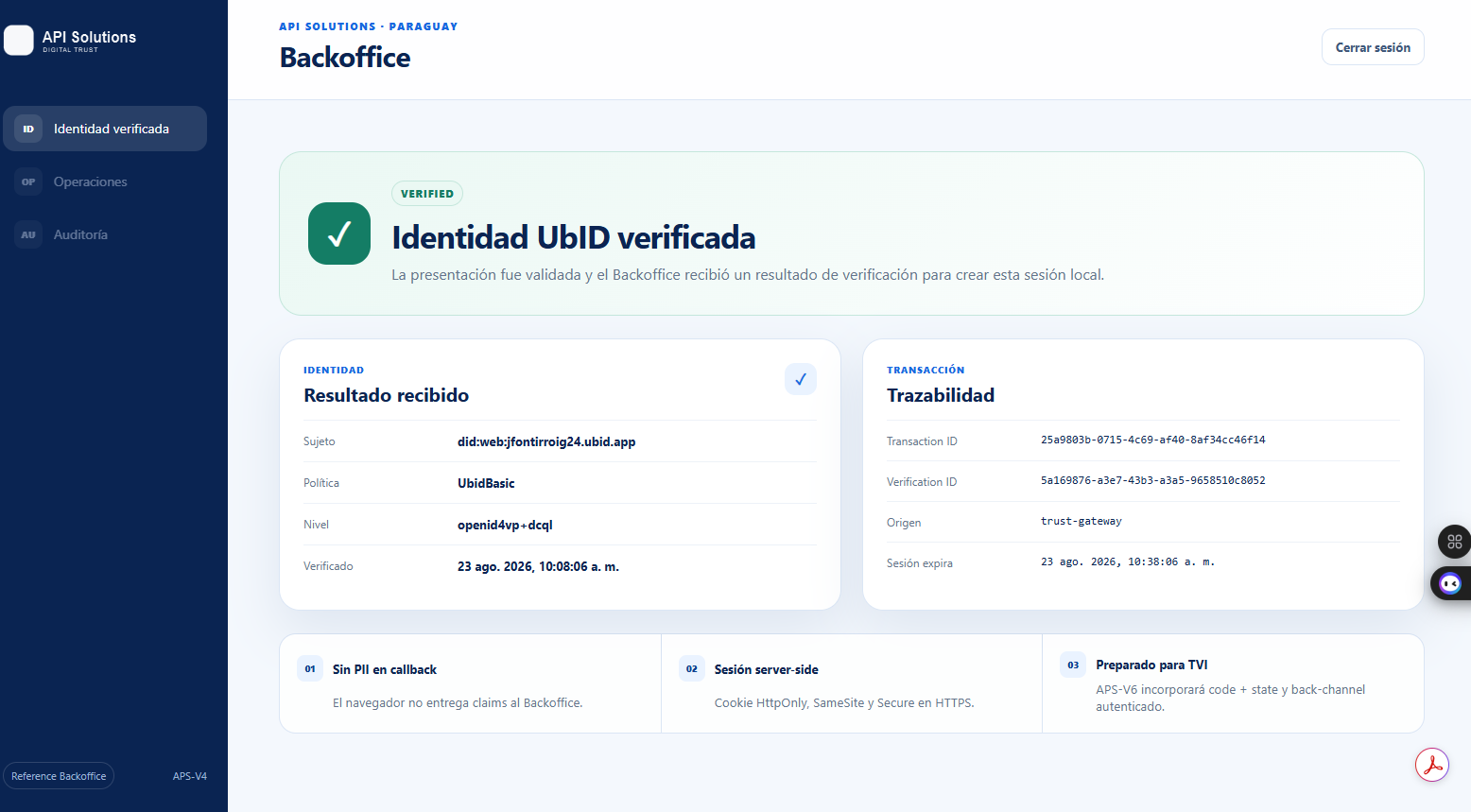Click the Identidad UbID verificada heading

(574, 237)
